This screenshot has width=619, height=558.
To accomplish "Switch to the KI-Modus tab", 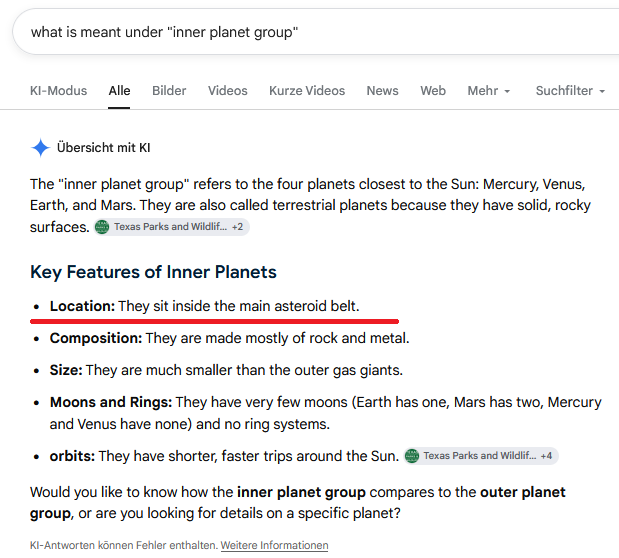I will (x=58, y=91).
